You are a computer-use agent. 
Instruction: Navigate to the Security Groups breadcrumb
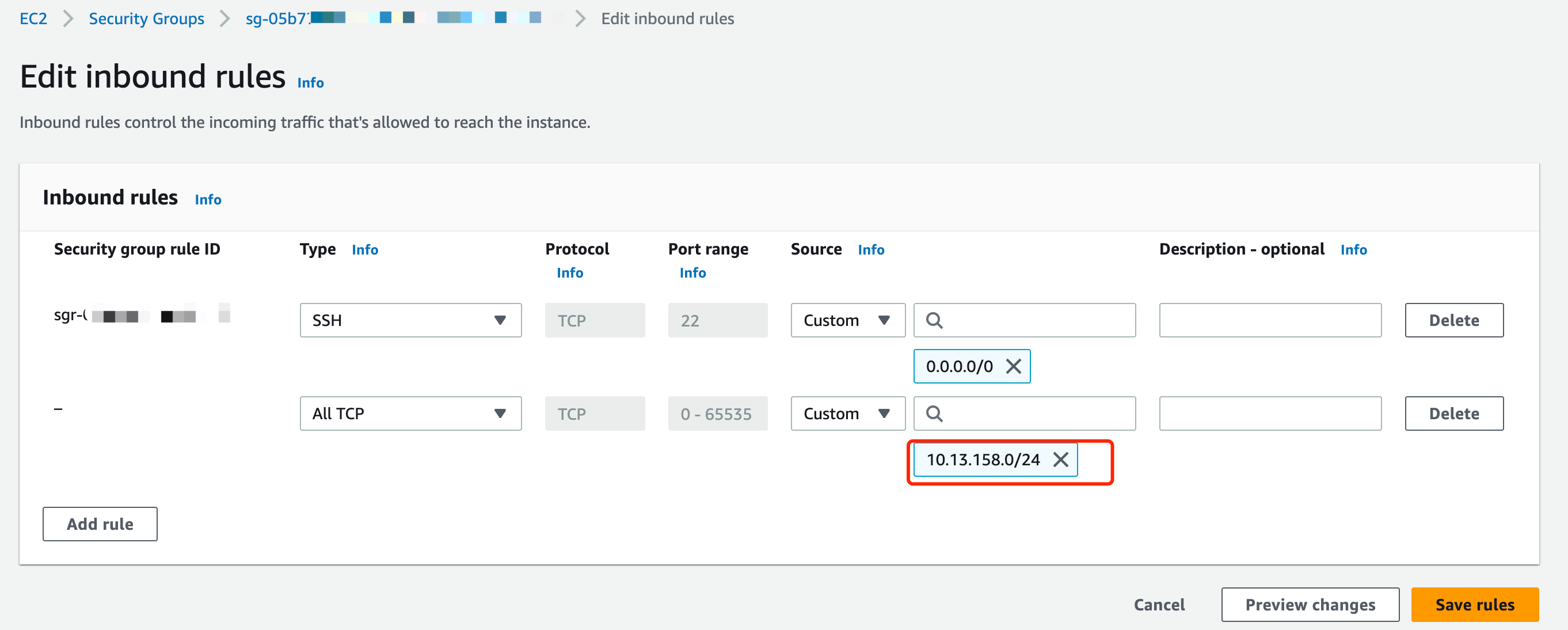[x=146, y=18]
